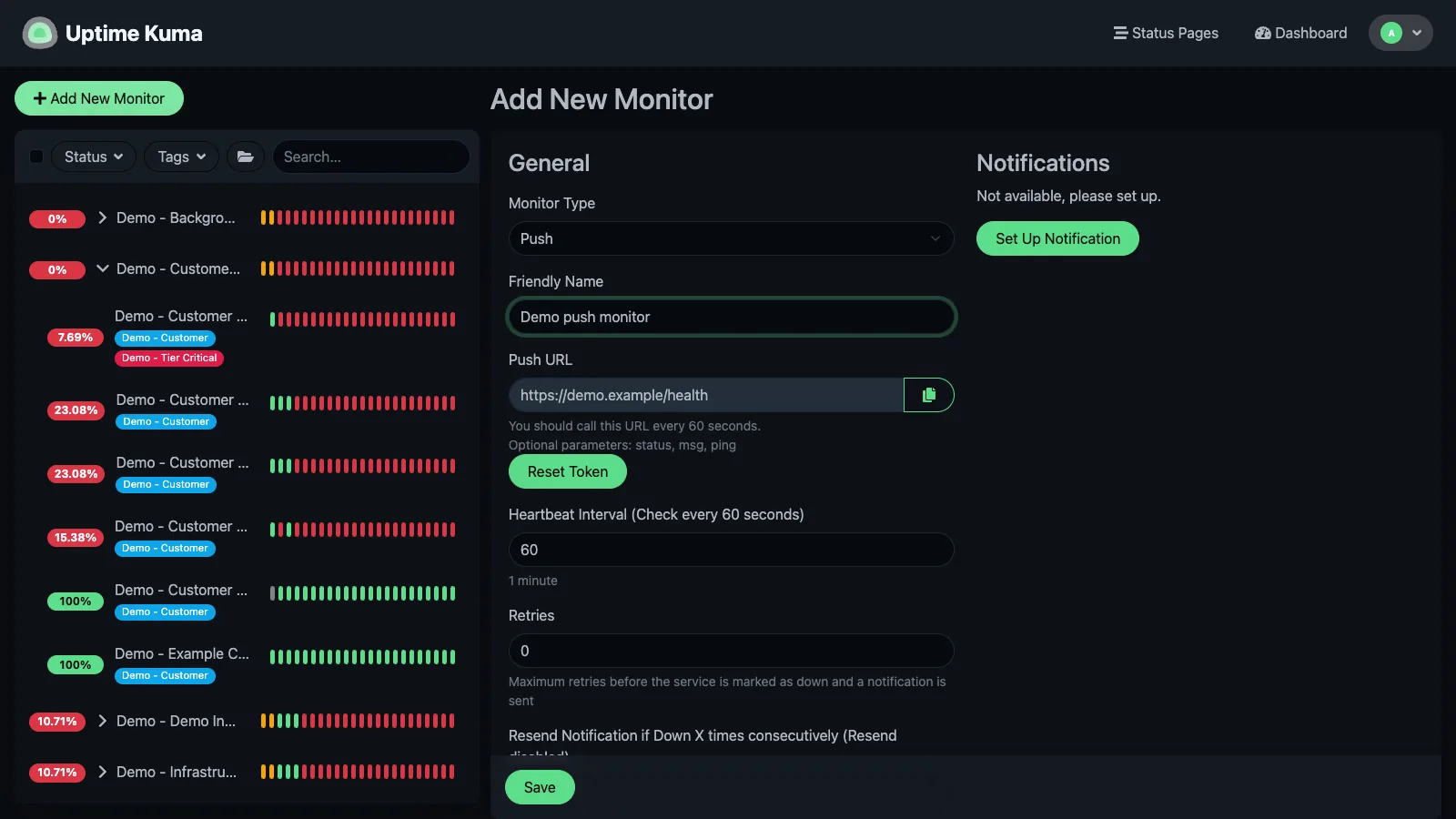
Task: Focus the monitor Search field
Action: (370, 157)
